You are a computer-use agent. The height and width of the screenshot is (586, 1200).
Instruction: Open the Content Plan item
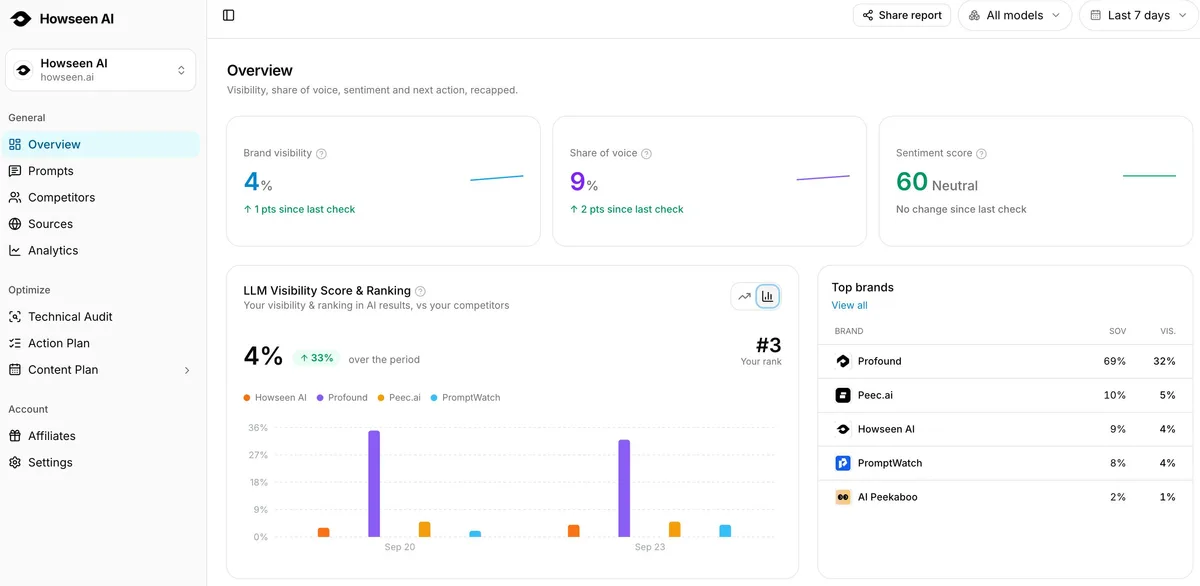point(100,369)
